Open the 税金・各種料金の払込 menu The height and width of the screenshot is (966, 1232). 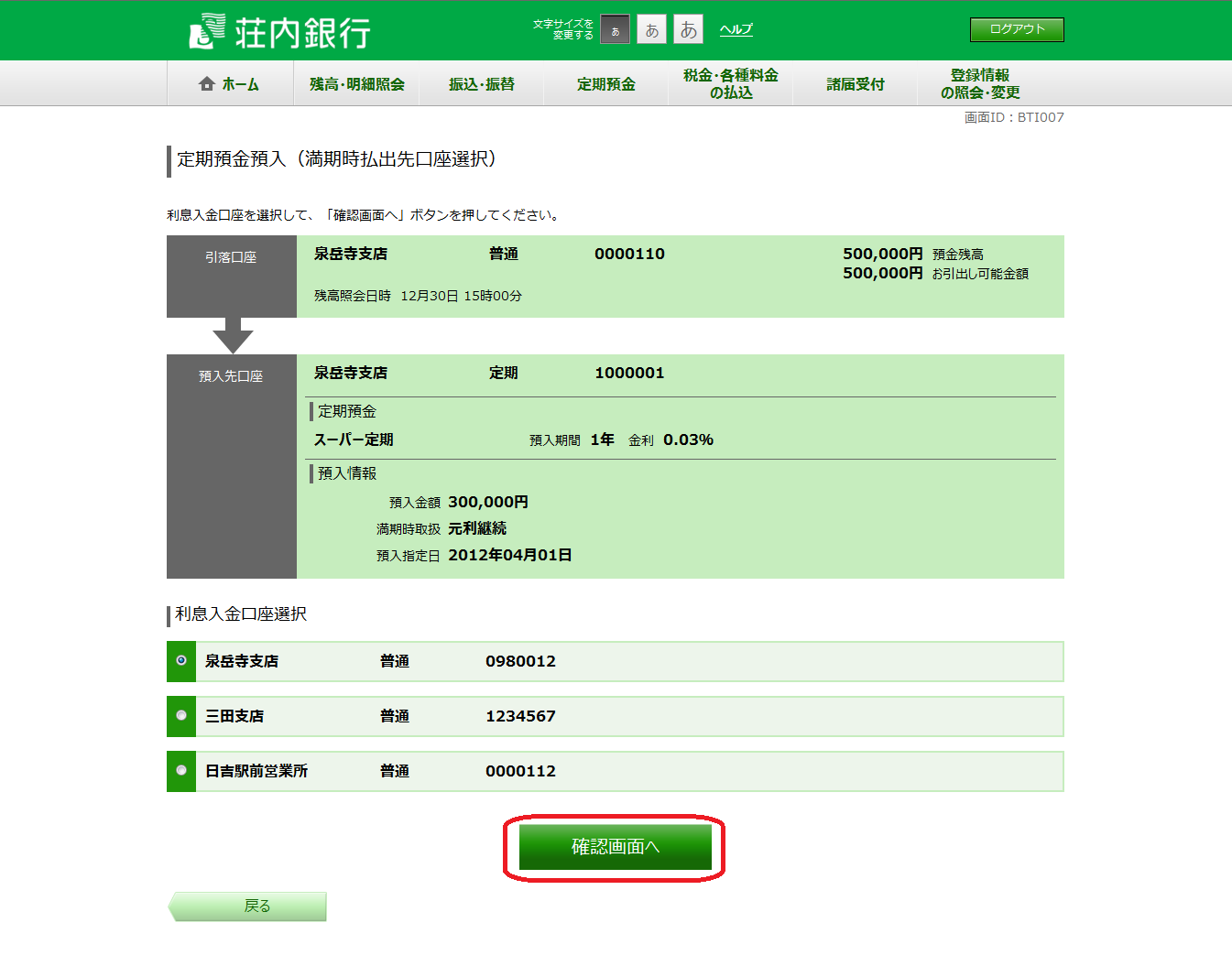[x=730, y=84]
